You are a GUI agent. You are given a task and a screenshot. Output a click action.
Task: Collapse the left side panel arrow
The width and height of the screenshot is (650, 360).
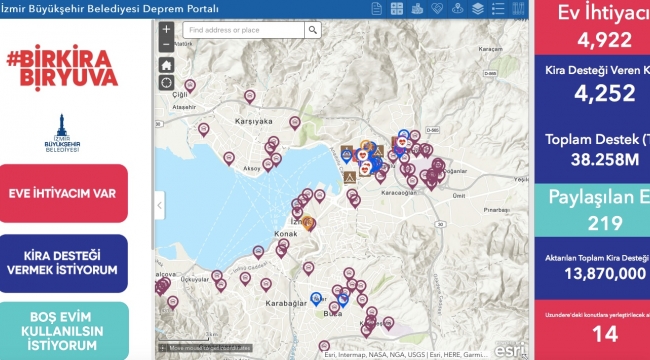pos(160,205)
